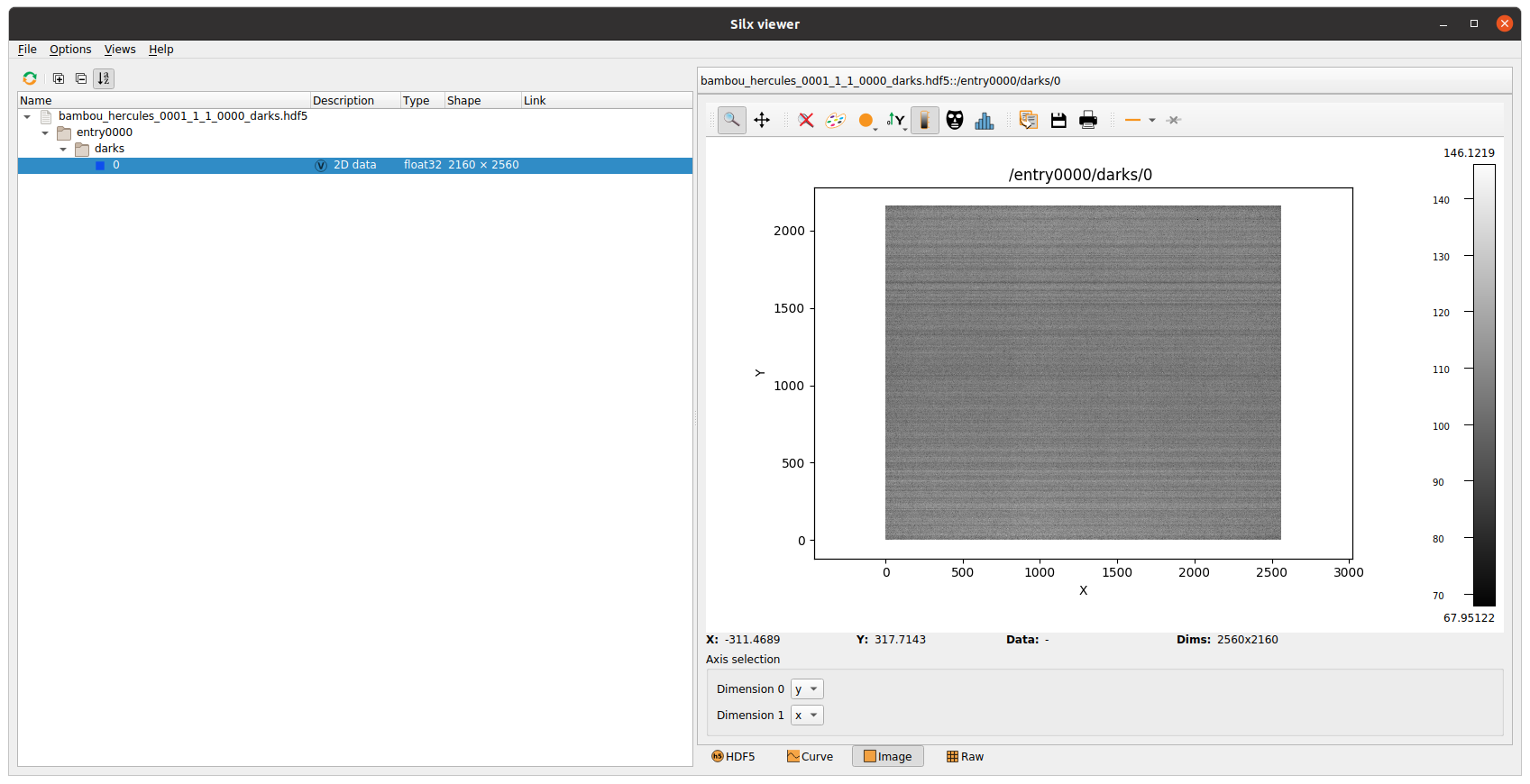The image size is (1530, 784).
Task: Collapse the darks group
Action: (63, 149)
